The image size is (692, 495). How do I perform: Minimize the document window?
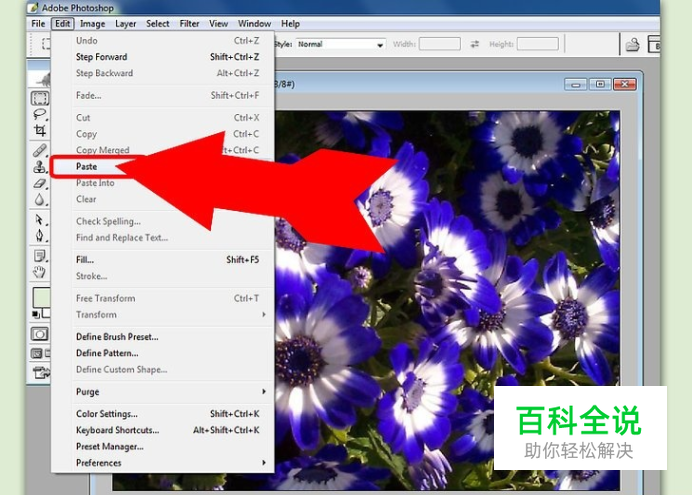575,84
